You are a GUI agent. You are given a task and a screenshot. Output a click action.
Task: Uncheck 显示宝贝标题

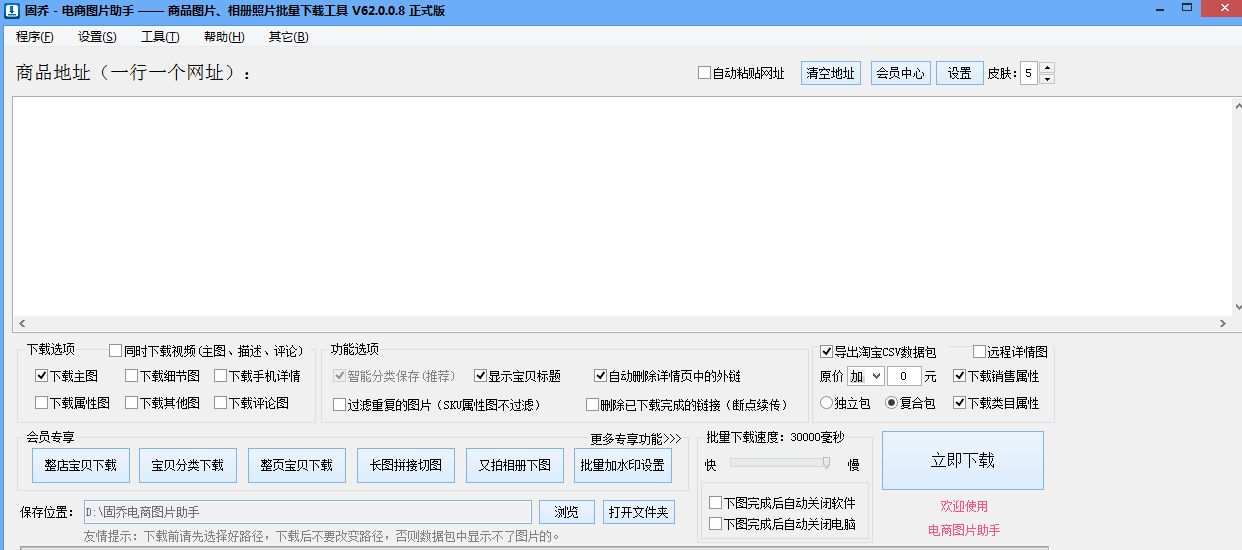(x=480, y=376)
